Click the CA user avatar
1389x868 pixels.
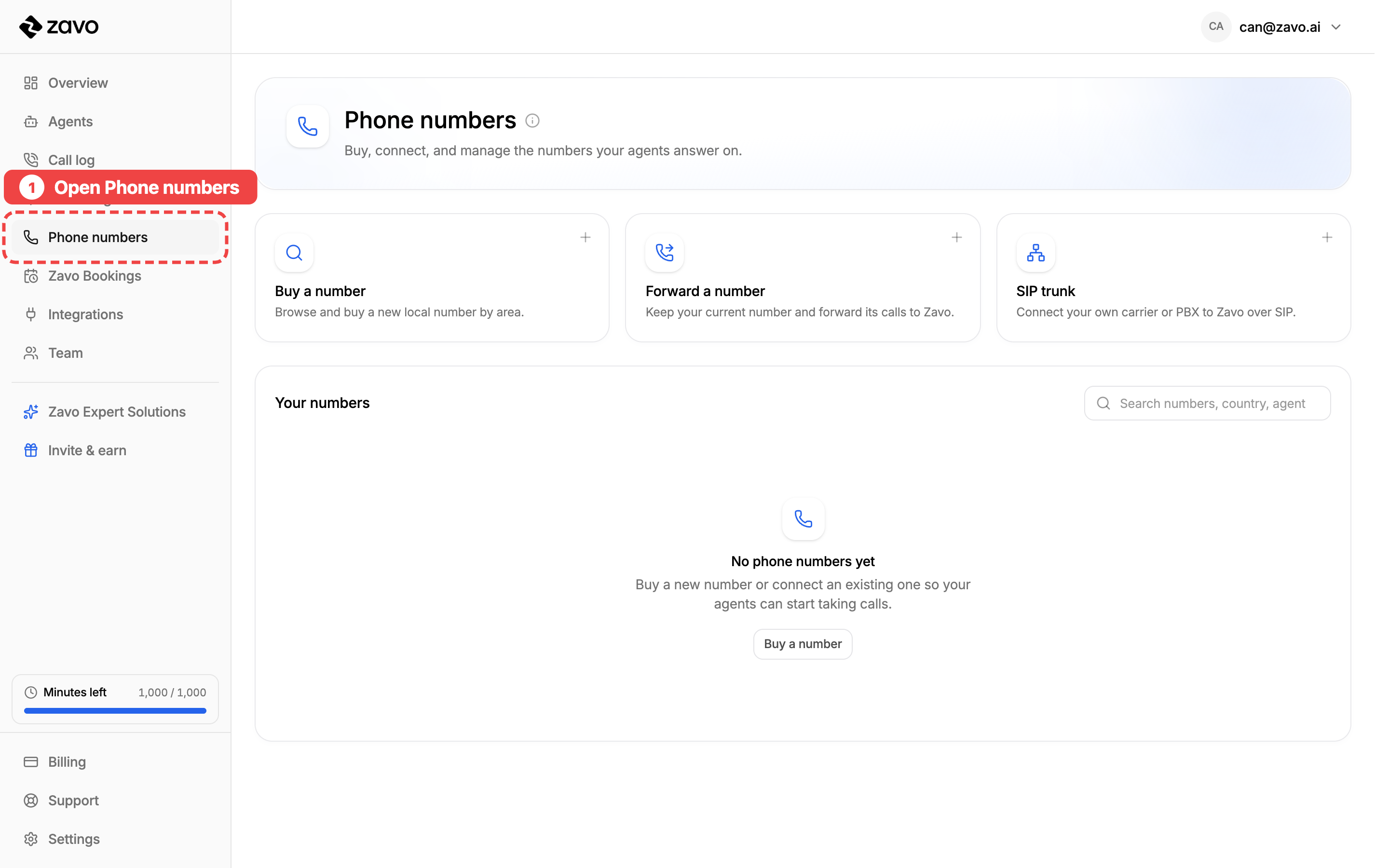click(x=1216, y=27)
